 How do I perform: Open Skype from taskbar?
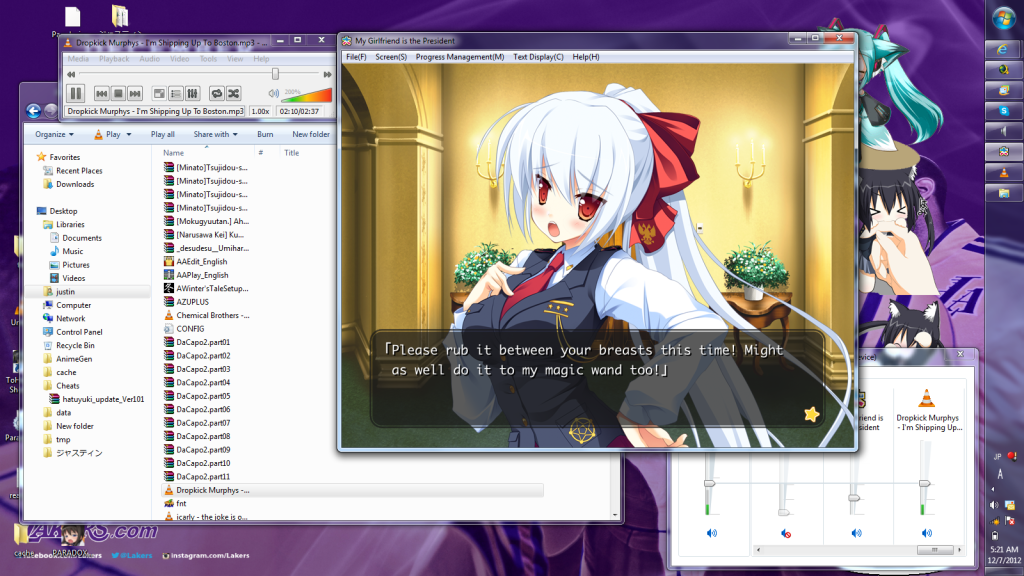[x=1004, y=111]
